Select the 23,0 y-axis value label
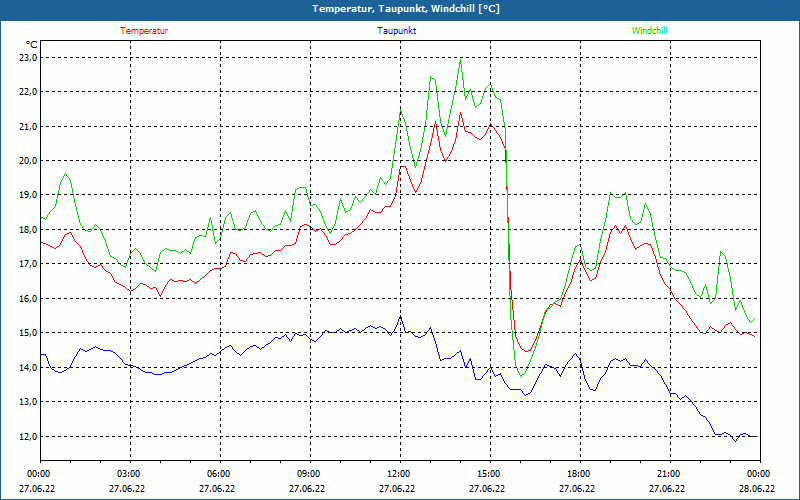The height and width of the screenshot is (500, 800). tap(28, 57)
